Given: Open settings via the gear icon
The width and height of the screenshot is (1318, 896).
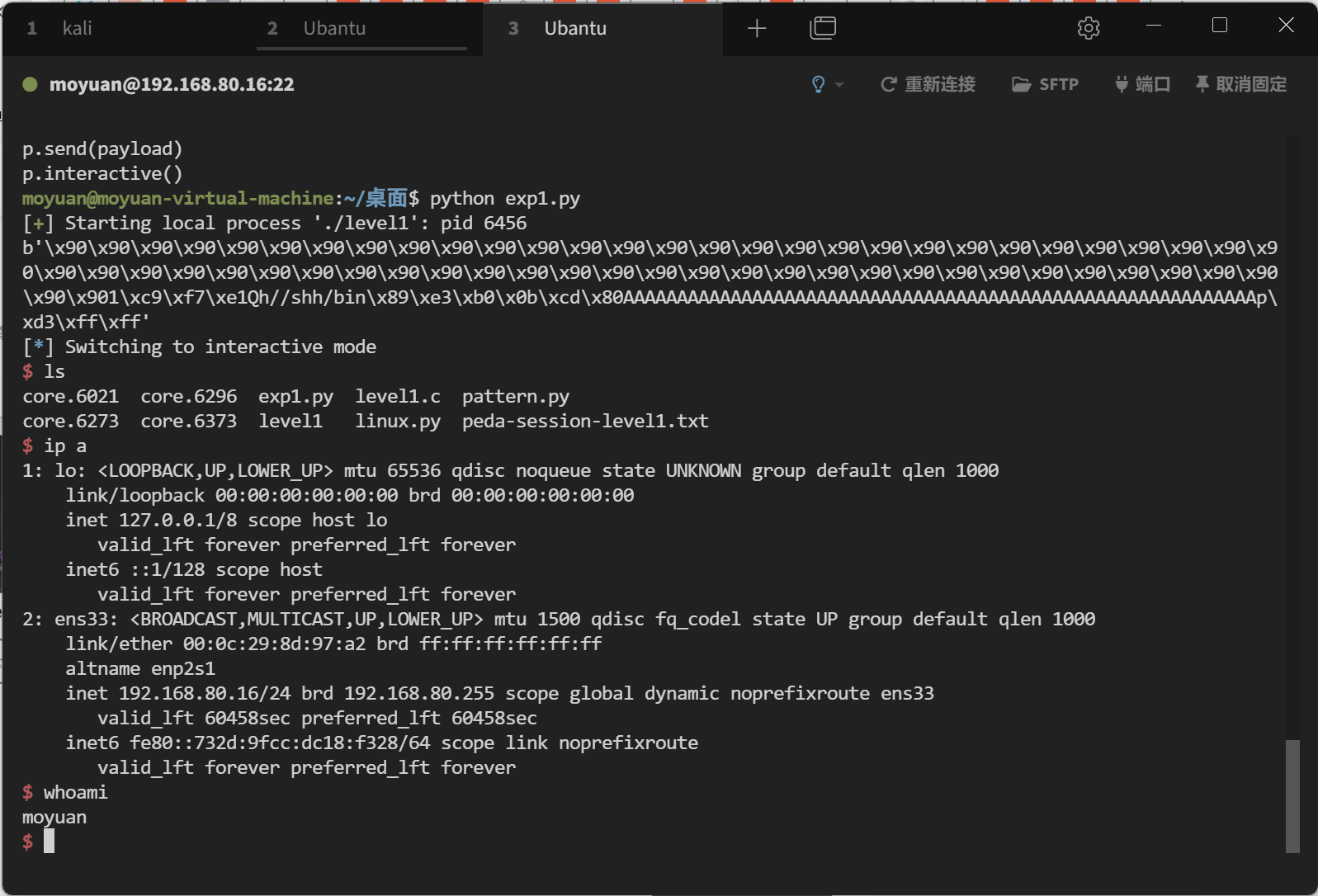Looking at the screenshot, I should tap(1088, 28).
